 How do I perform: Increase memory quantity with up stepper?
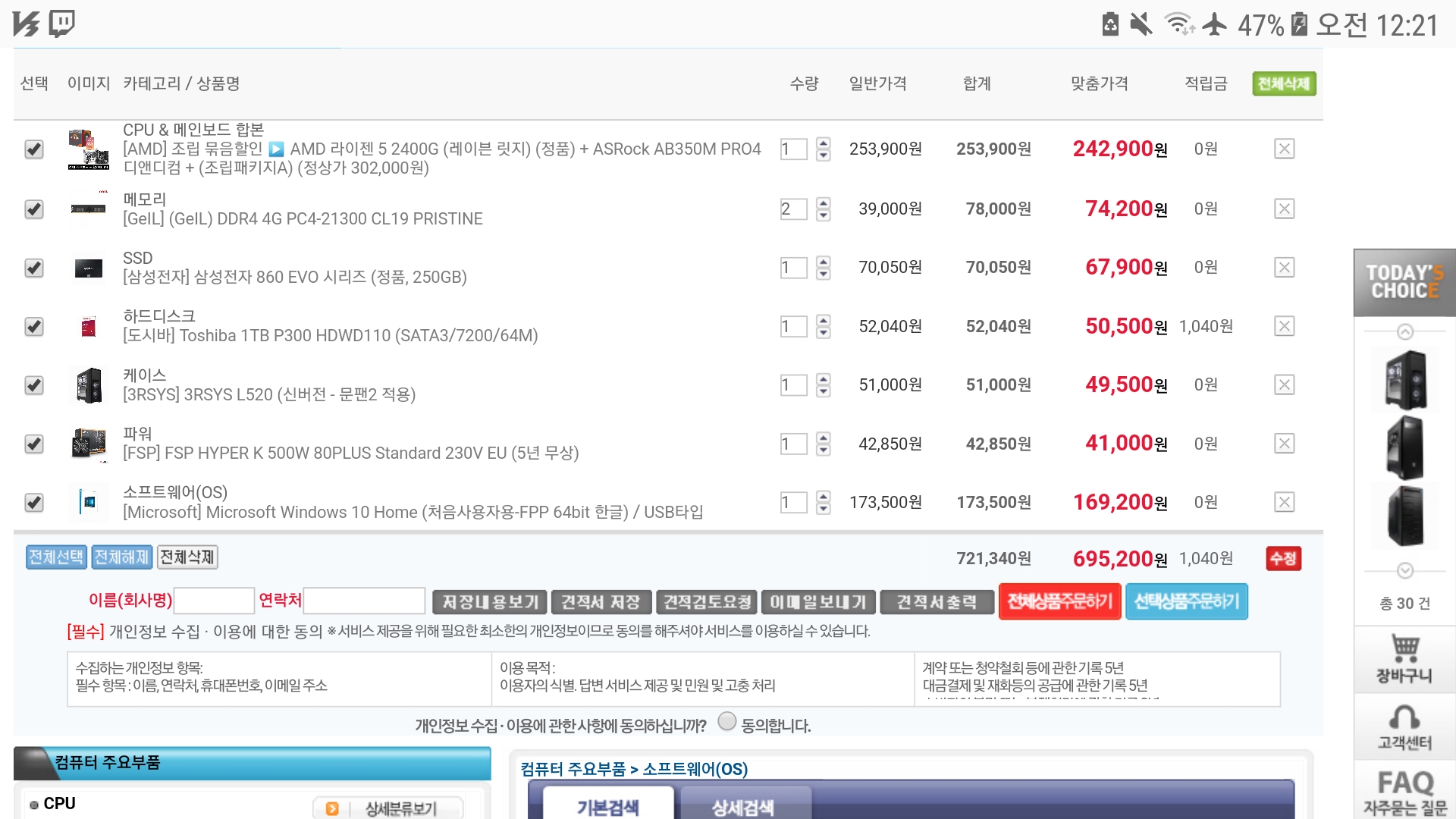[824, 202]
